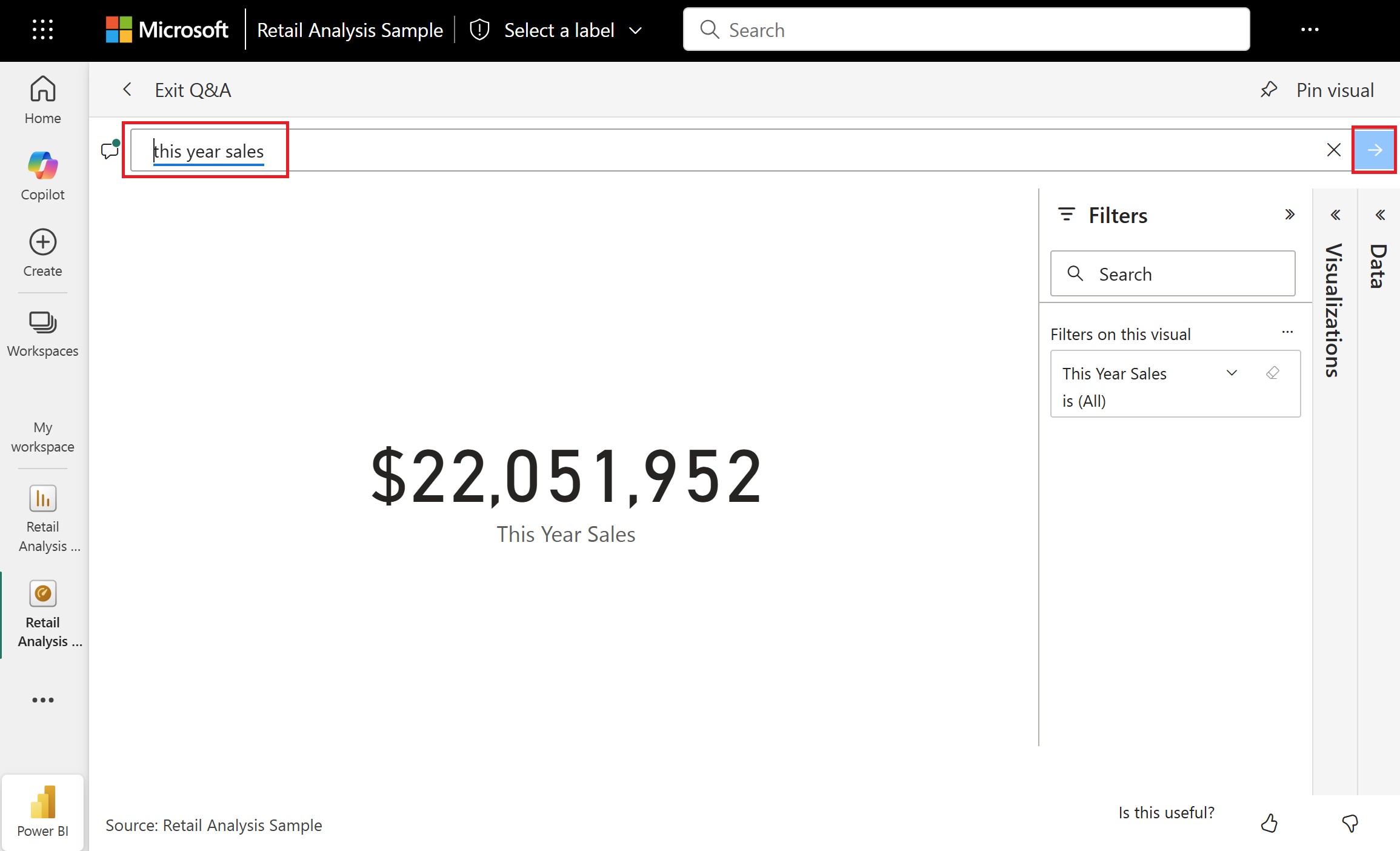The height and width of the screenshot is (851, 1400).
Task: Submit the Q&A question arrow button
Action: pyautogui.click(x=1374, y=150)
